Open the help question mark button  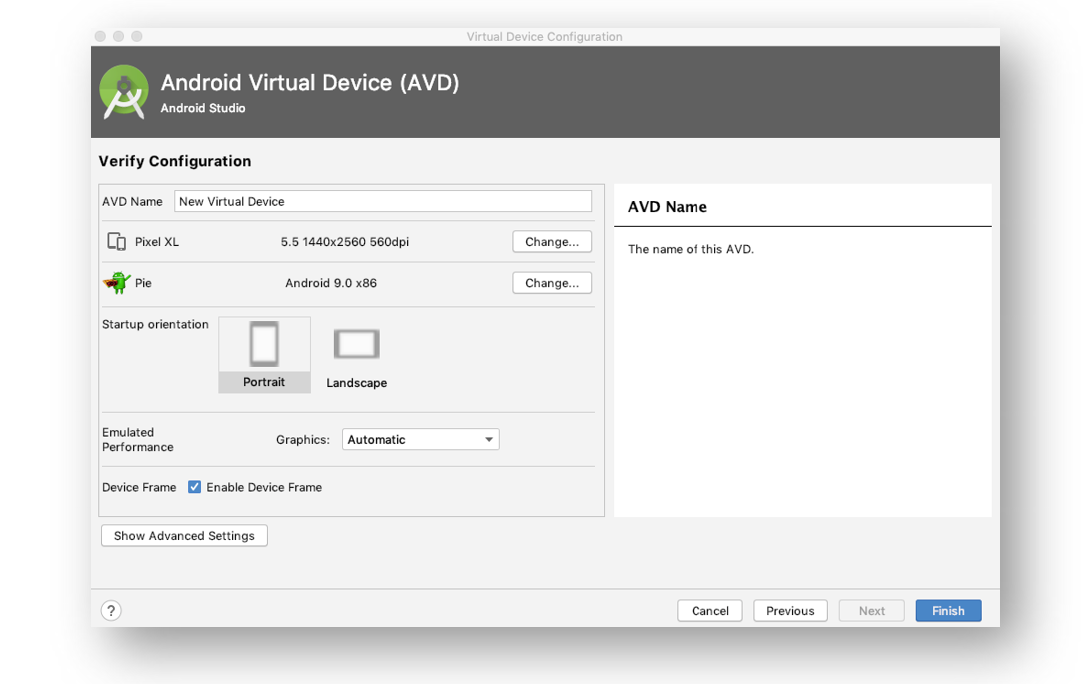tap(111, 611)
